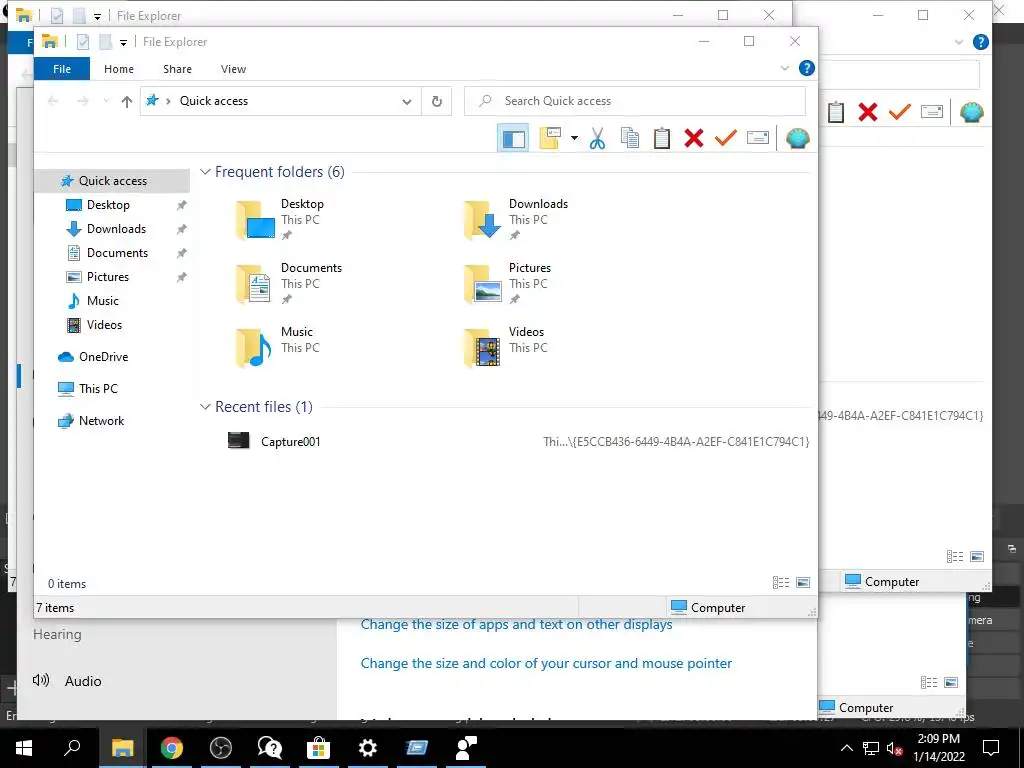Show hidden system tray icons

(x=846, y=748)
